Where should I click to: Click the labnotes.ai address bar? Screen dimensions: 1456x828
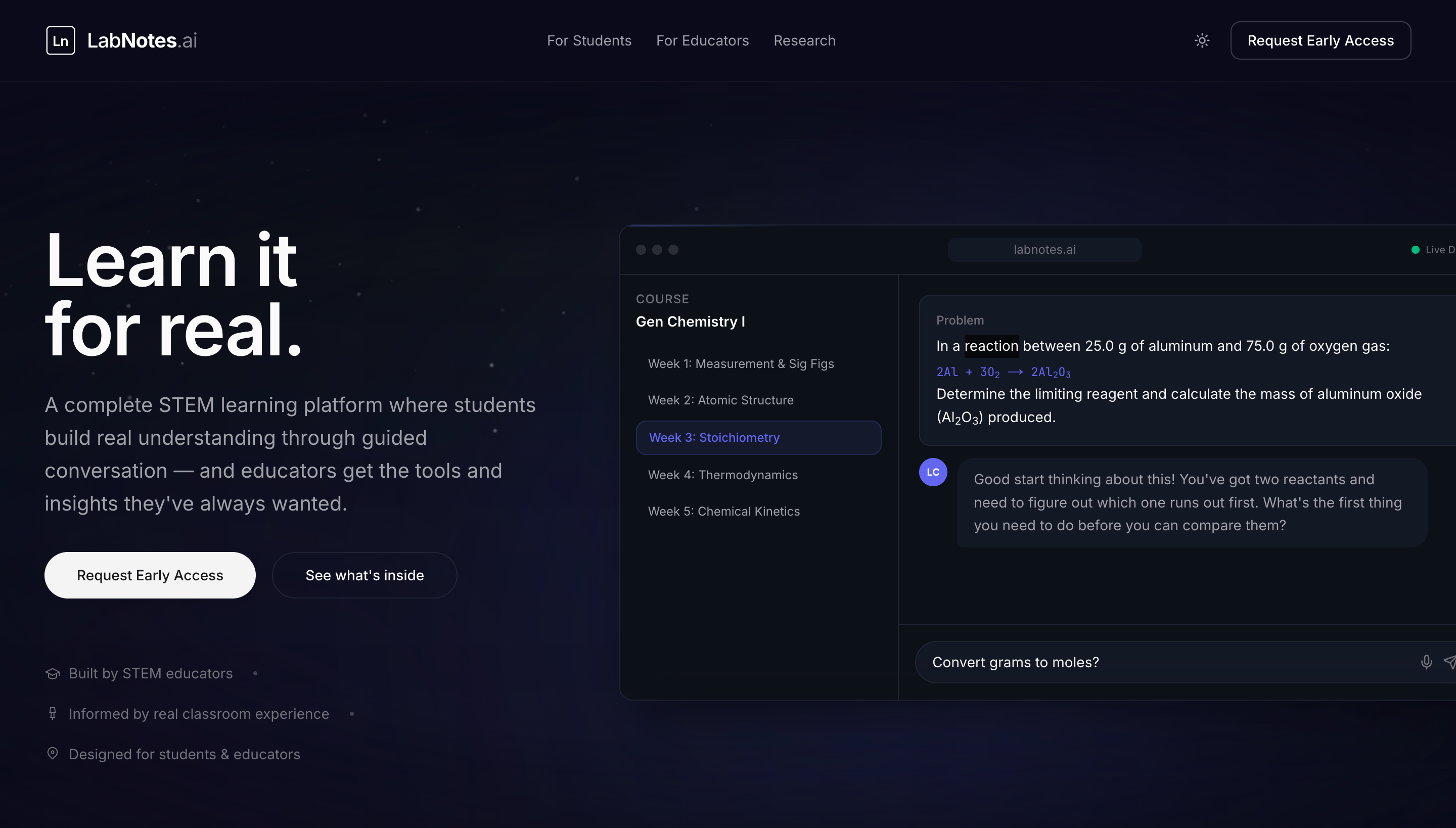[1044, 250]
